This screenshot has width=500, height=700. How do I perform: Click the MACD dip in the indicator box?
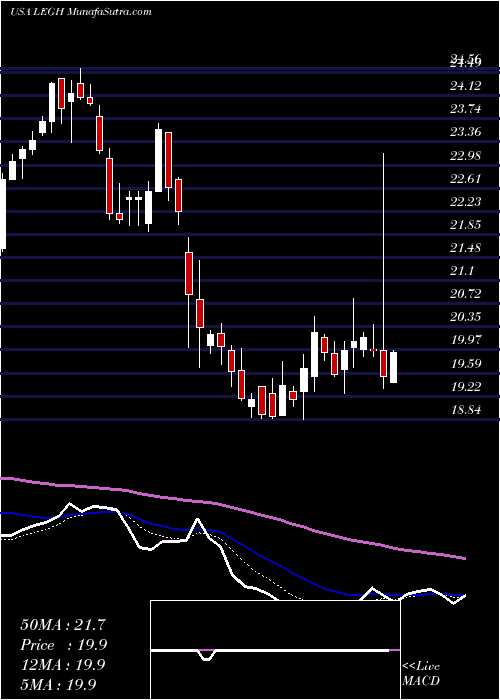[x=206, y=655]
